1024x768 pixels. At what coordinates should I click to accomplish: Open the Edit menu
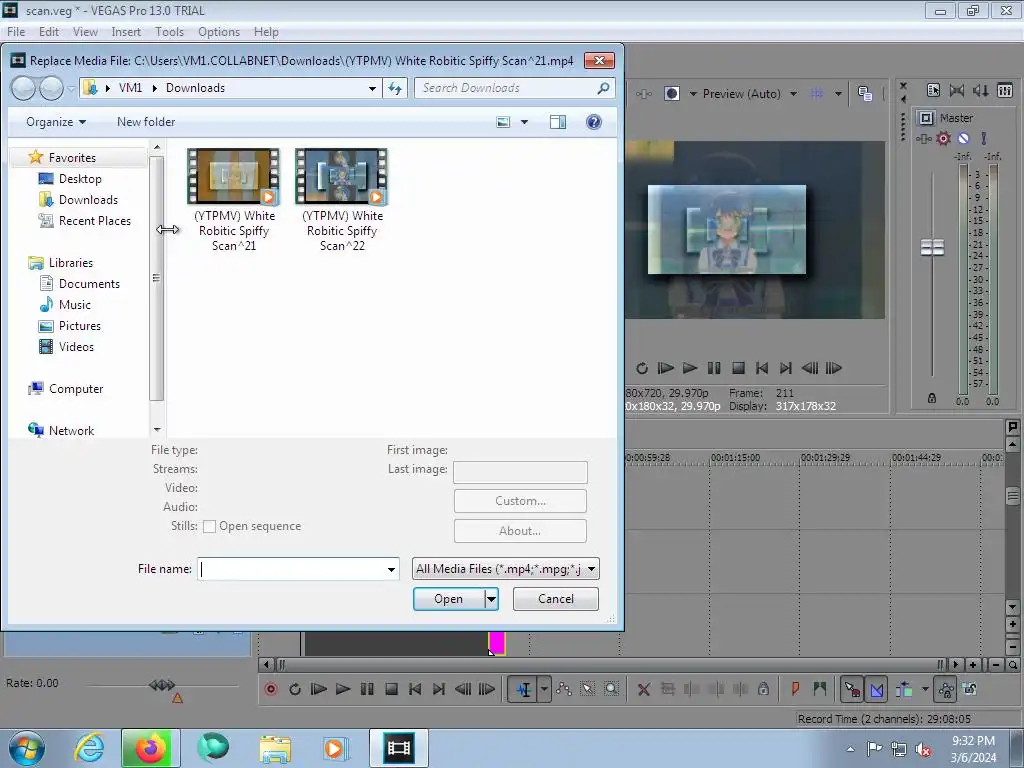coord(49,31)
